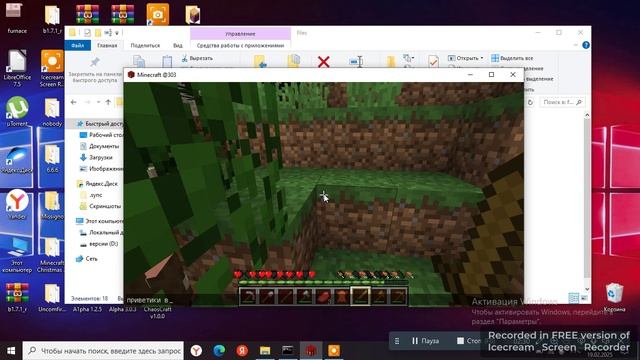Image resolution: width=640 pixels, height=360 pixels.
Task: Open the 6.6.6 folder on desktop
Action: point(52,158)
